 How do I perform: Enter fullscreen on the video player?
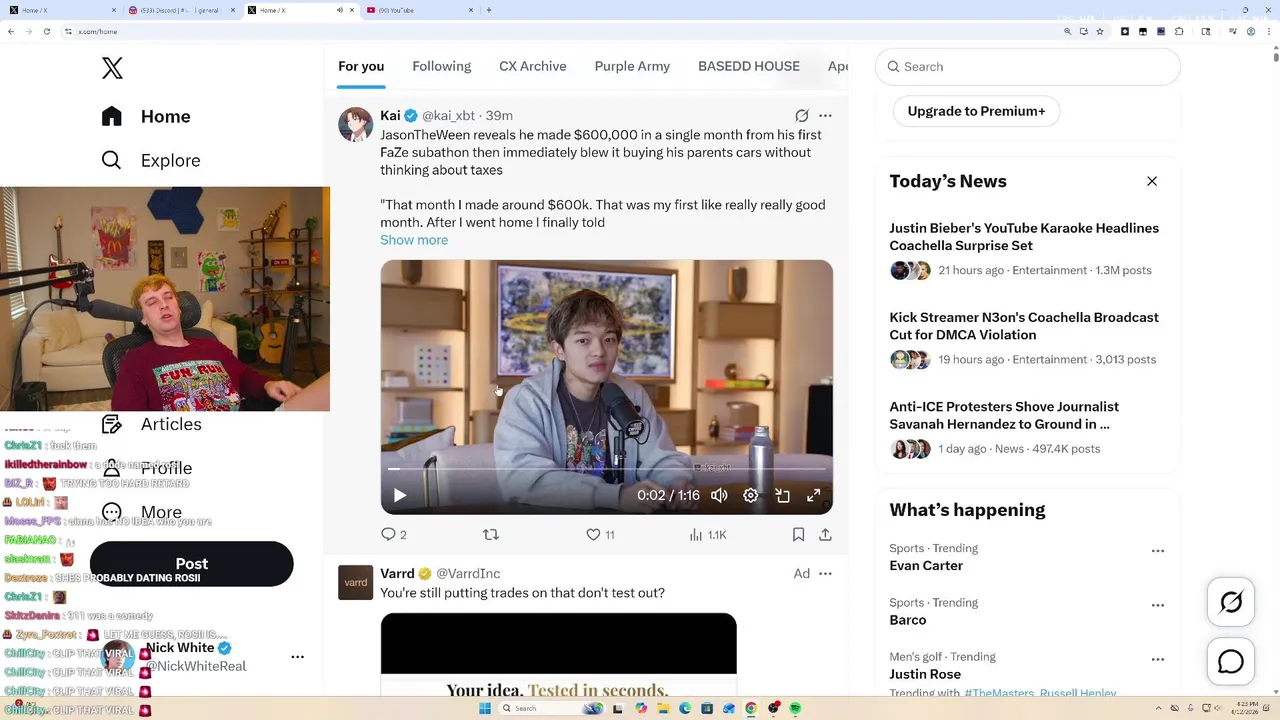coord(814,495)
